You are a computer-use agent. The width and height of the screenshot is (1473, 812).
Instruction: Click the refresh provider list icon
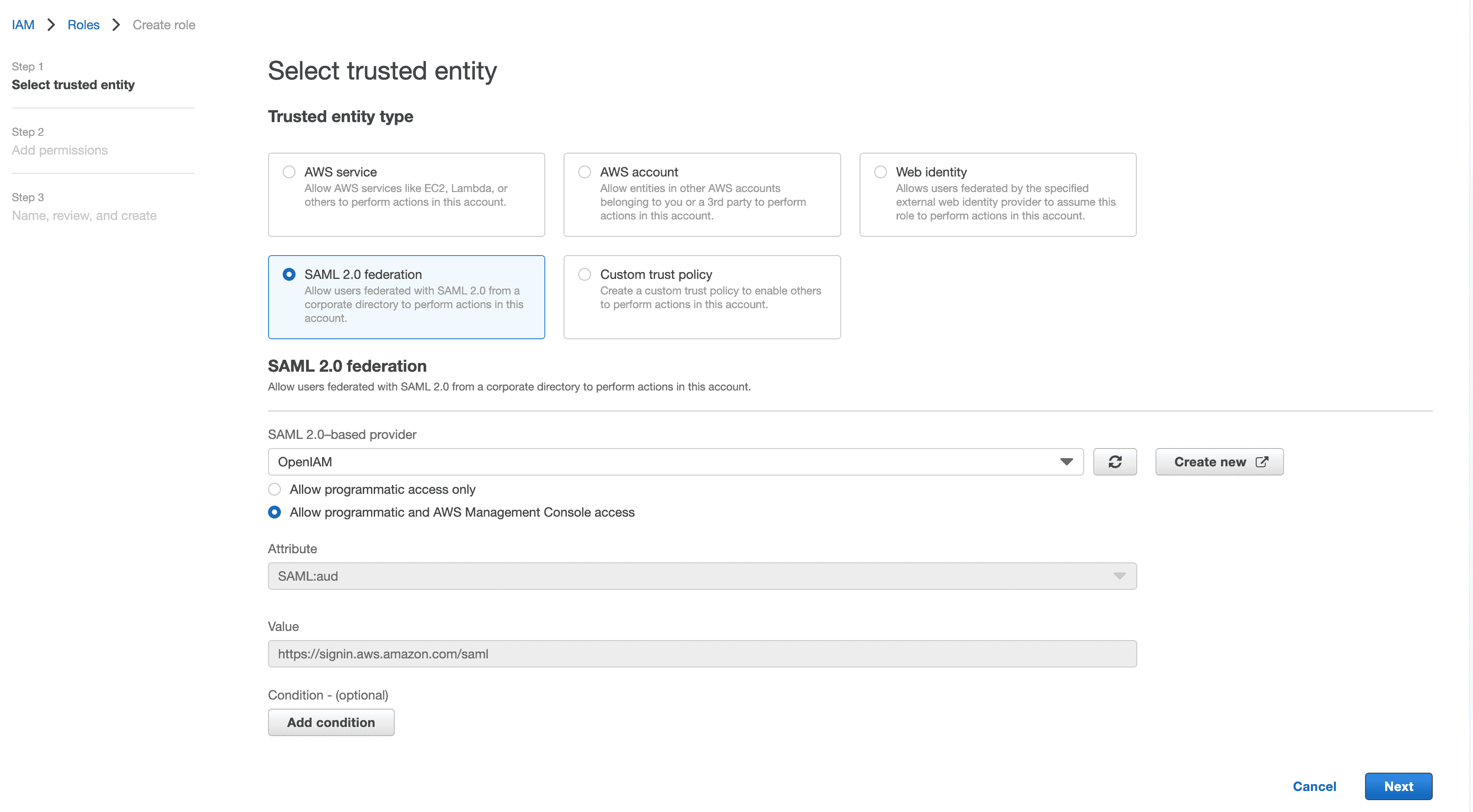[1114, 462]
